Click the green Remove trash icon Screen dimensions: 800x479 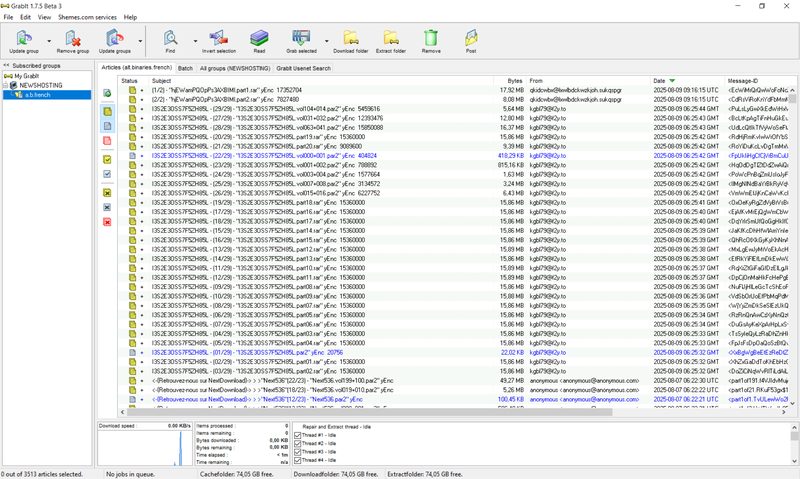[430, 38]
